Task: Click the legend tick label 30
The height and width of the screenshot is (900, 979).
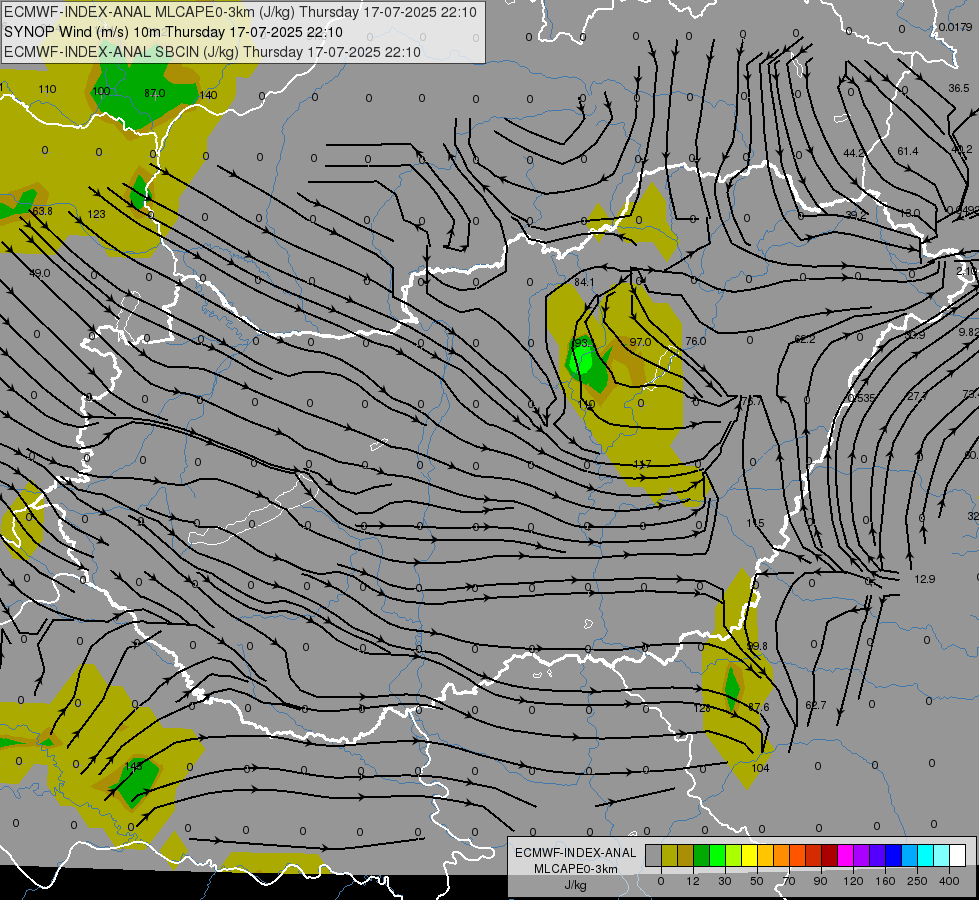Action: [724, 881]
